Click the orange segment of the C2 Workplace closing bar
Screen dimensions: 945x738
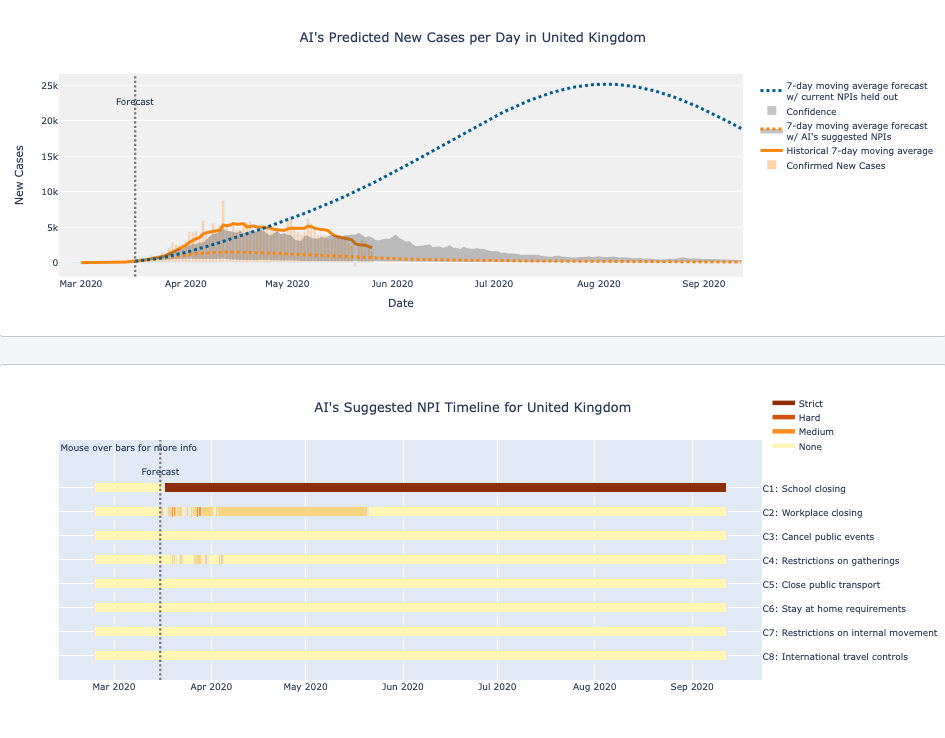click(x=290, y=512)
